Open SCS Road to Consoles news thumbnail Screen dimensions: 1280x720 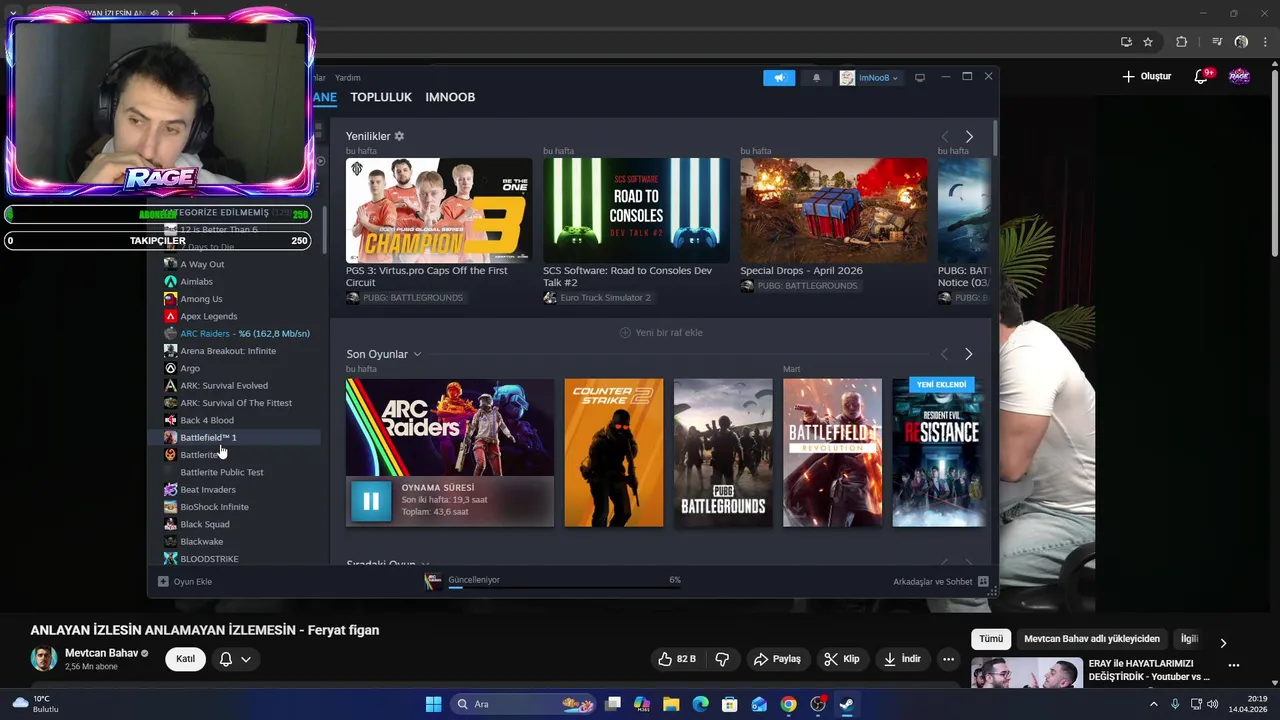click(636, 210)
